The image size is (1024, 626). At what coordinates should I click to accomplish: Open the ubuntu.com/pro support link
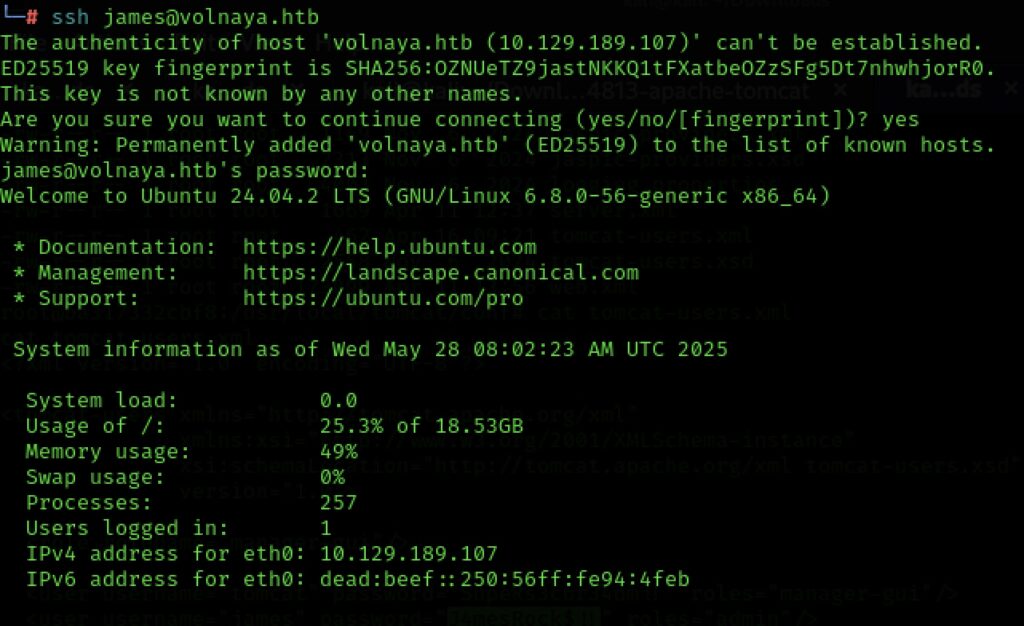383,298
